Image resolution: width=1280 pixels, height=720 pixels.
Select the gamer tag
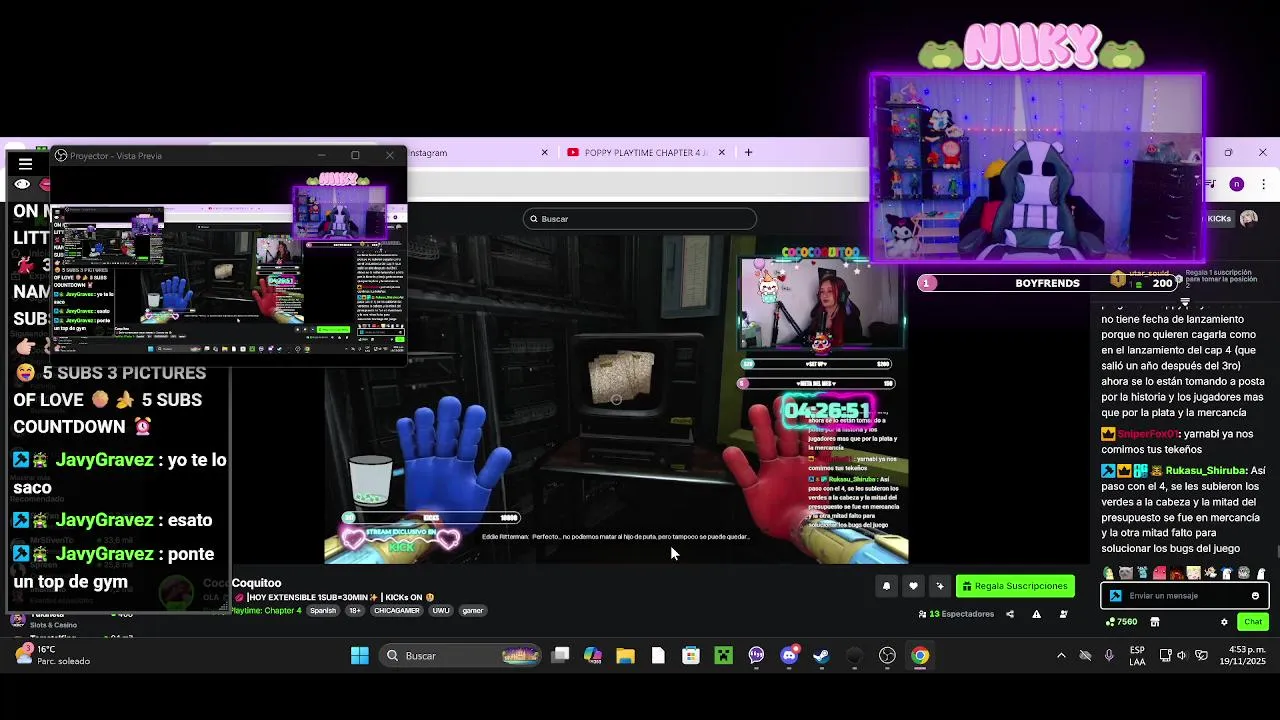point(473,611)
